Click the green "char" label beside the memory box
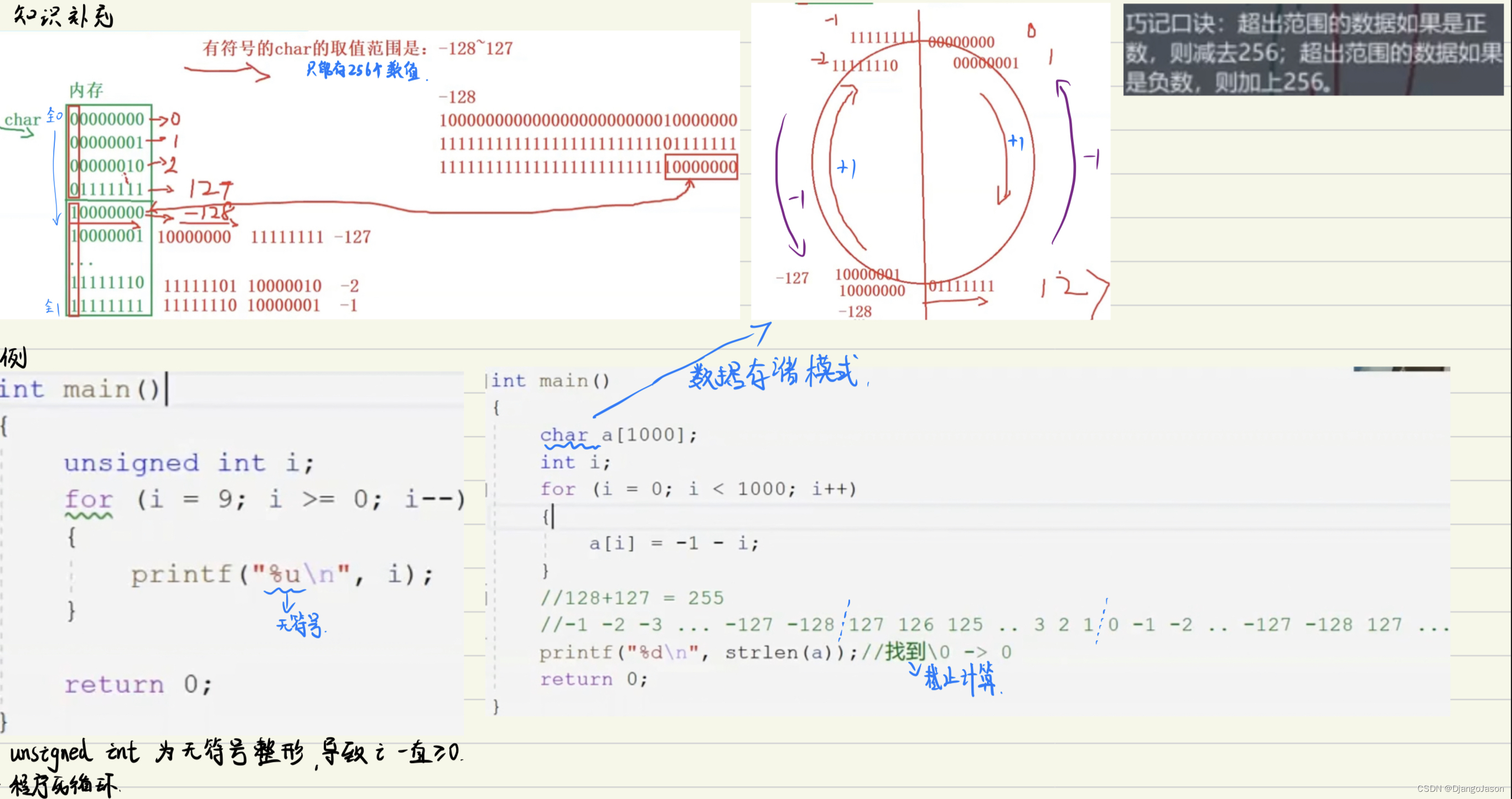 (x=22, y=119)
